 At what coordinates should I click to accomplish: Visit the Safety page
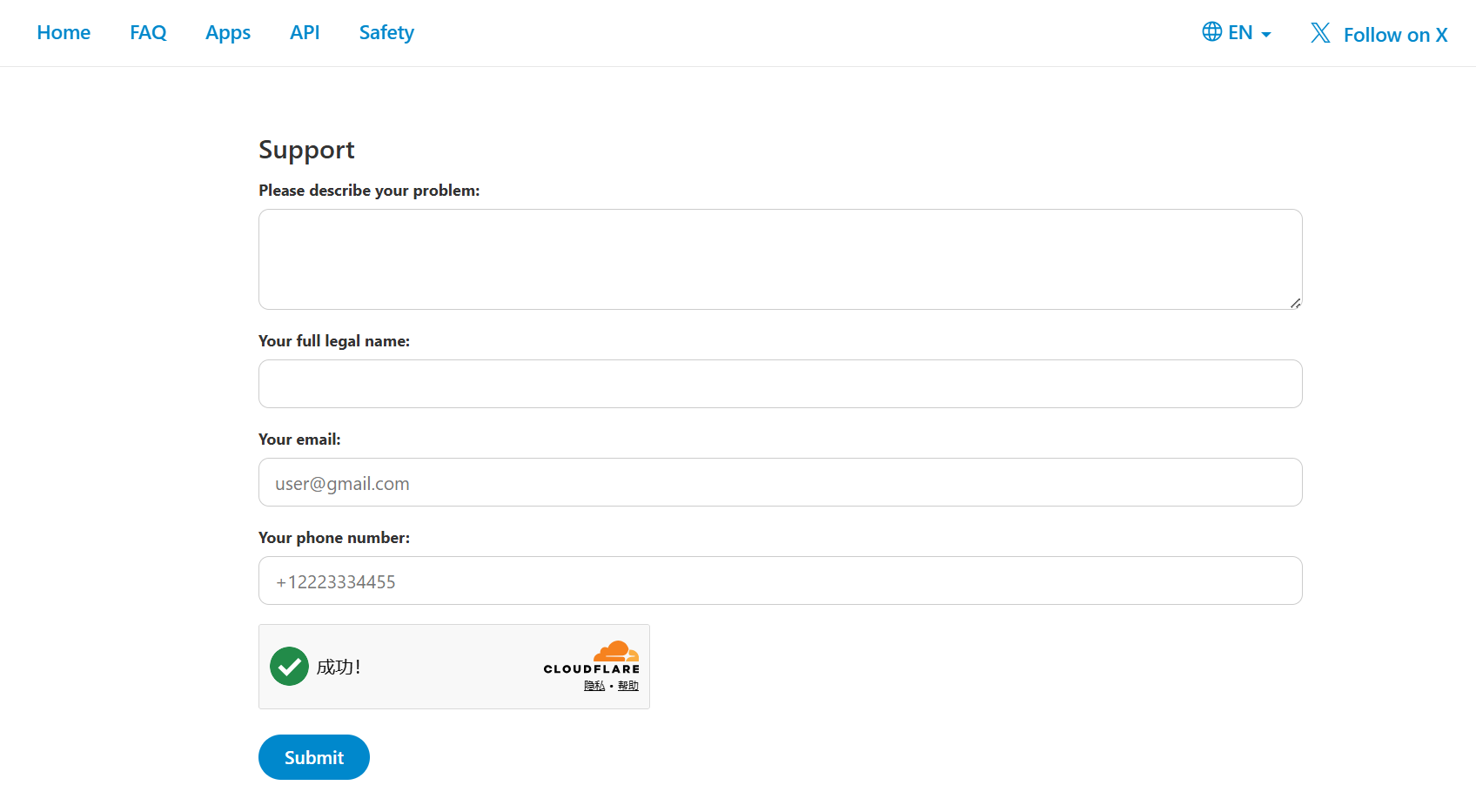[386, 33]
